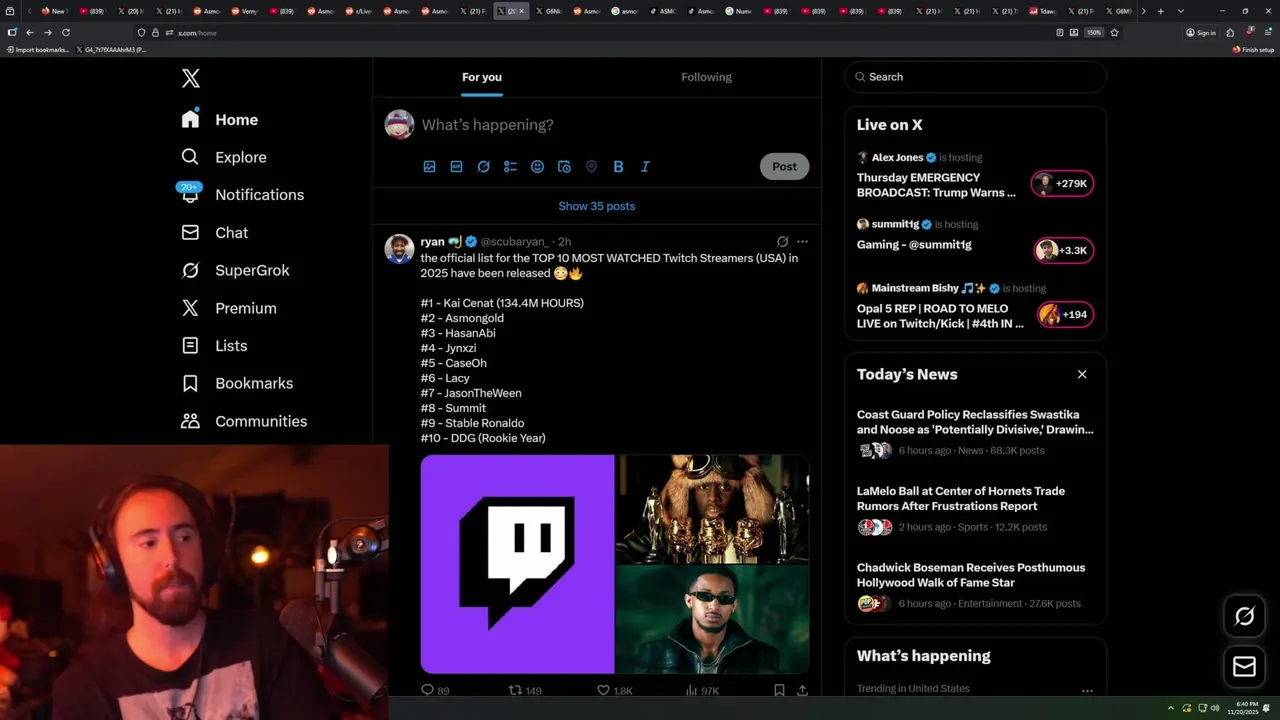Viewport: 1280px width, 720px height.
Task: Switch to the For you tab
Action: point(482,77)
